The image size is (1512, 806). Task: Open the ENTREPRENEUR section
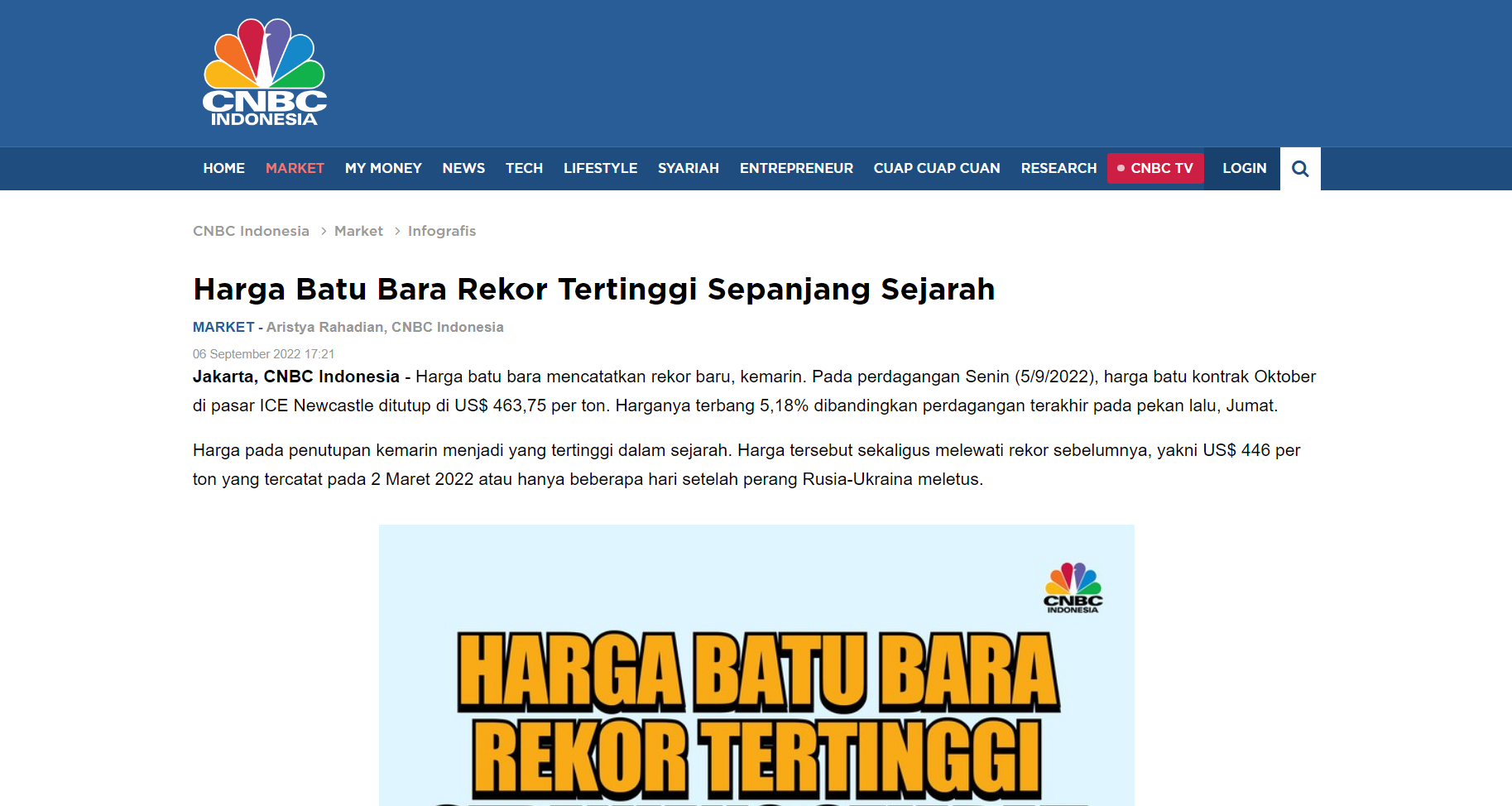[x=796, y=168]
